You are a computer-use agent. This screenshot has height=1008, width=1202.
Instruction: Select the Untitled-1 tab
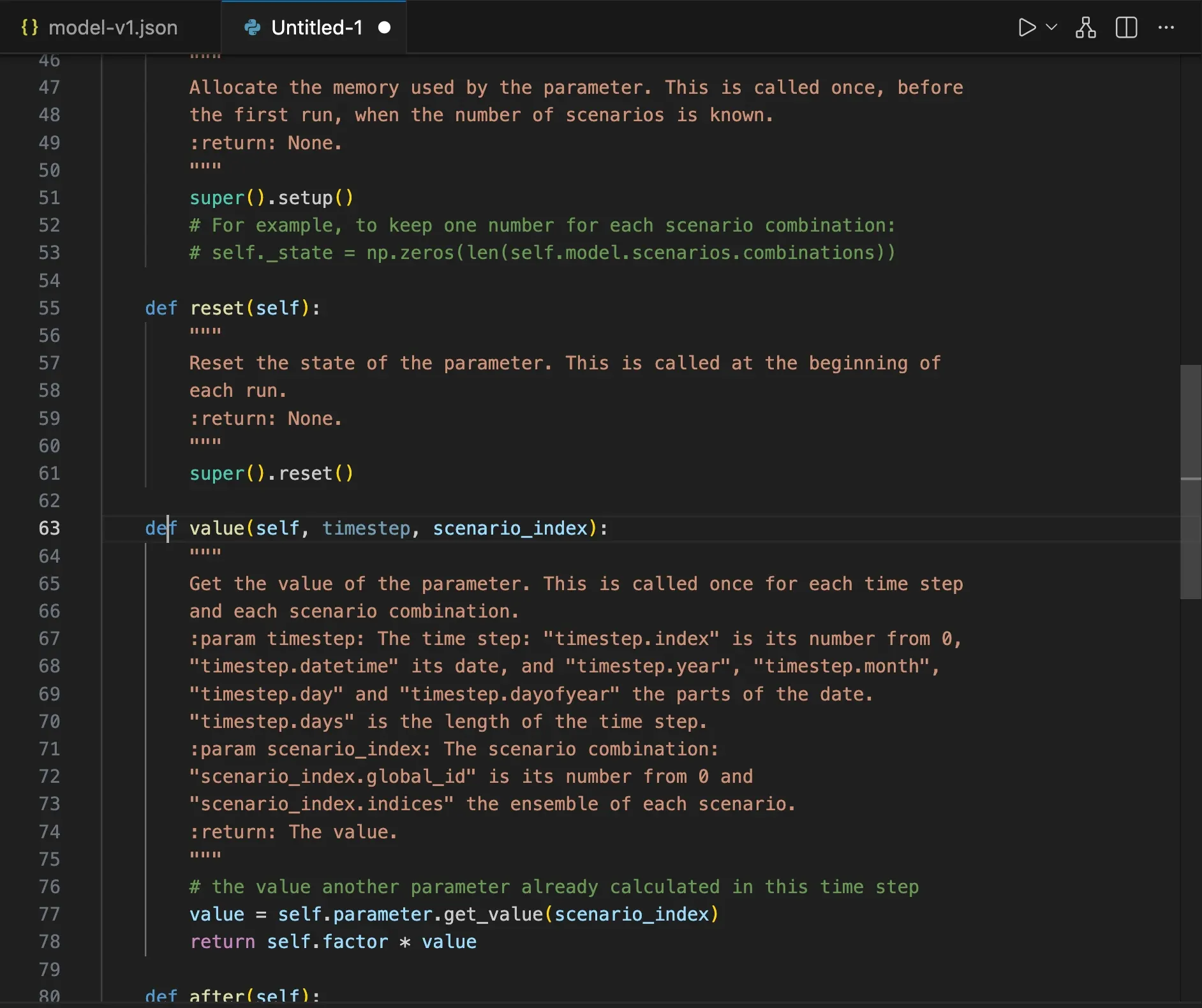[x=314, y=27]
